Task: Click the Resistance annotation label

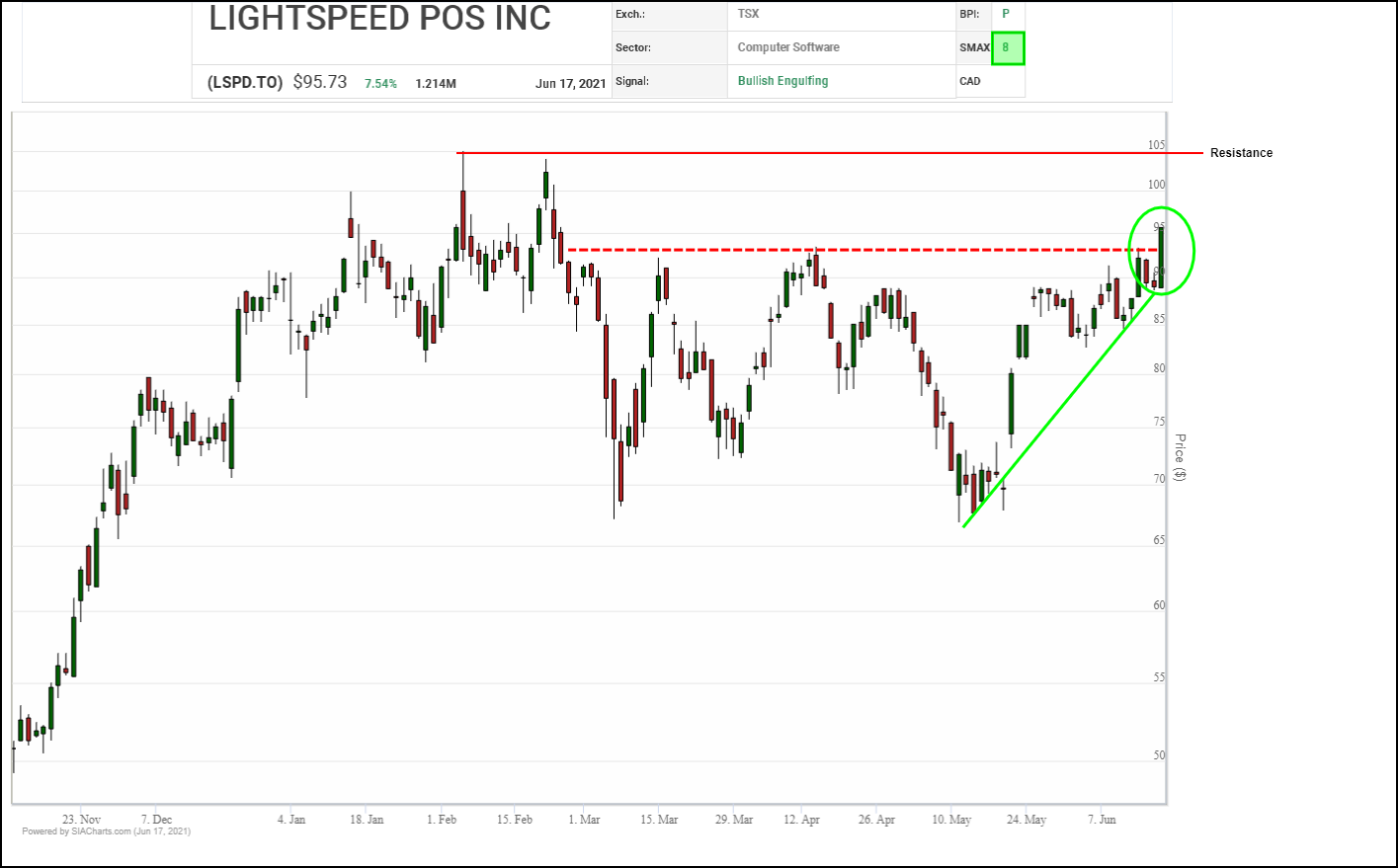Action: point(1242,153)
